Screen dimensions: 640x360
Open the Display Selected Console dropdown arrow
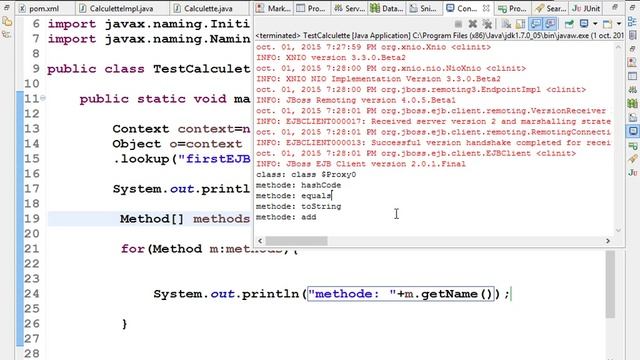point(595,24)
